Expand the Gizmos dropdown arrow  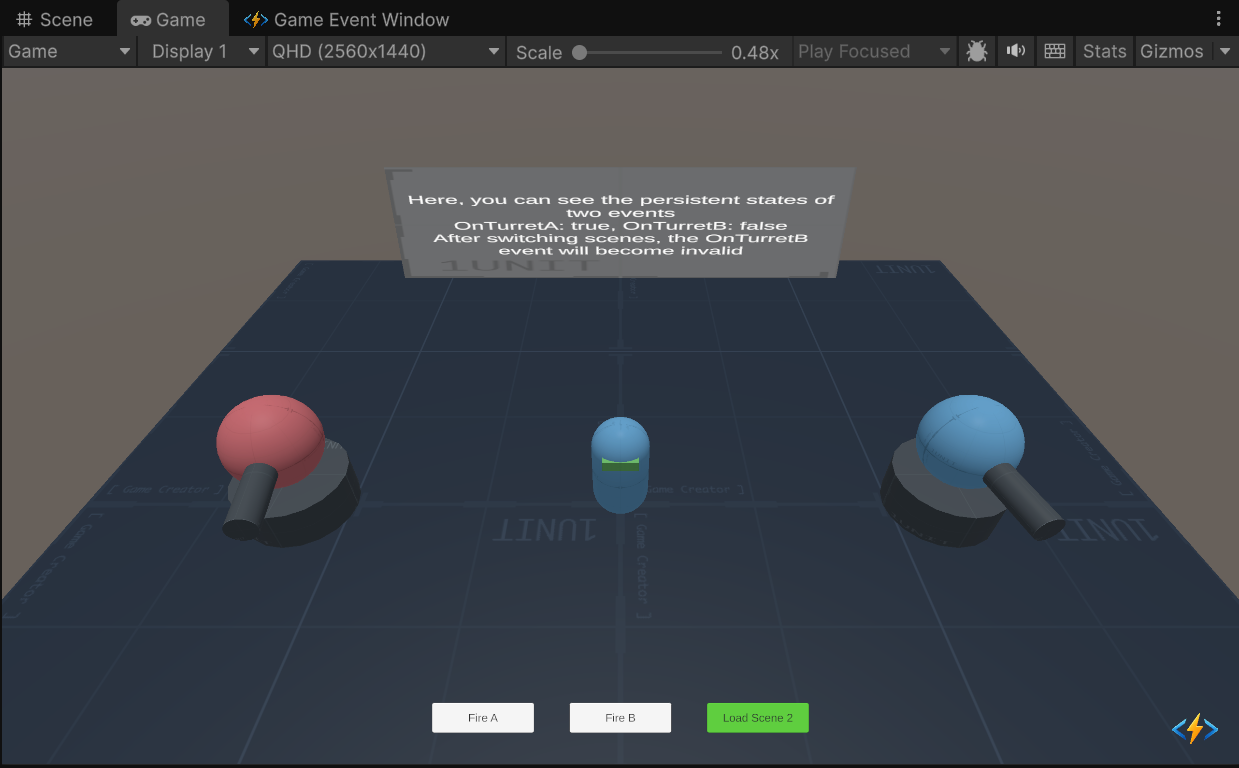tap(1226, 52)
